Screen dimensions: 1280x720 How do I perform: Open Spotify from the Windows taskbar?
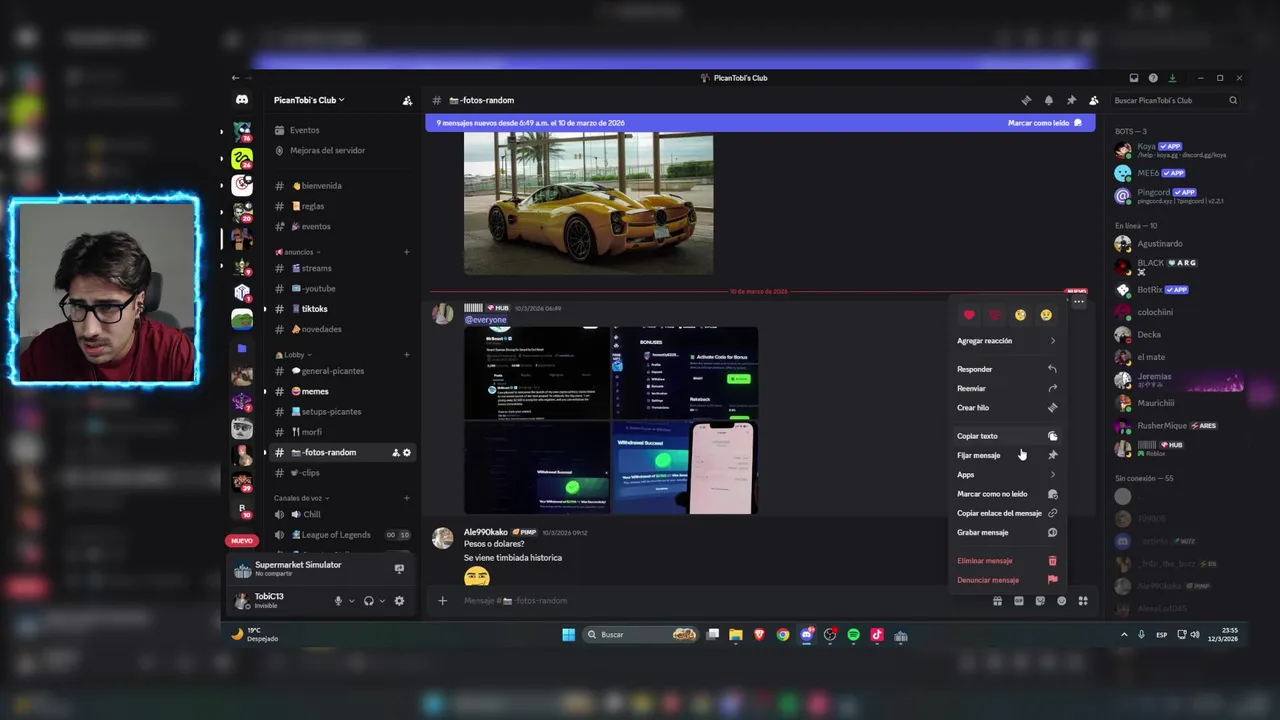(853, 635)
